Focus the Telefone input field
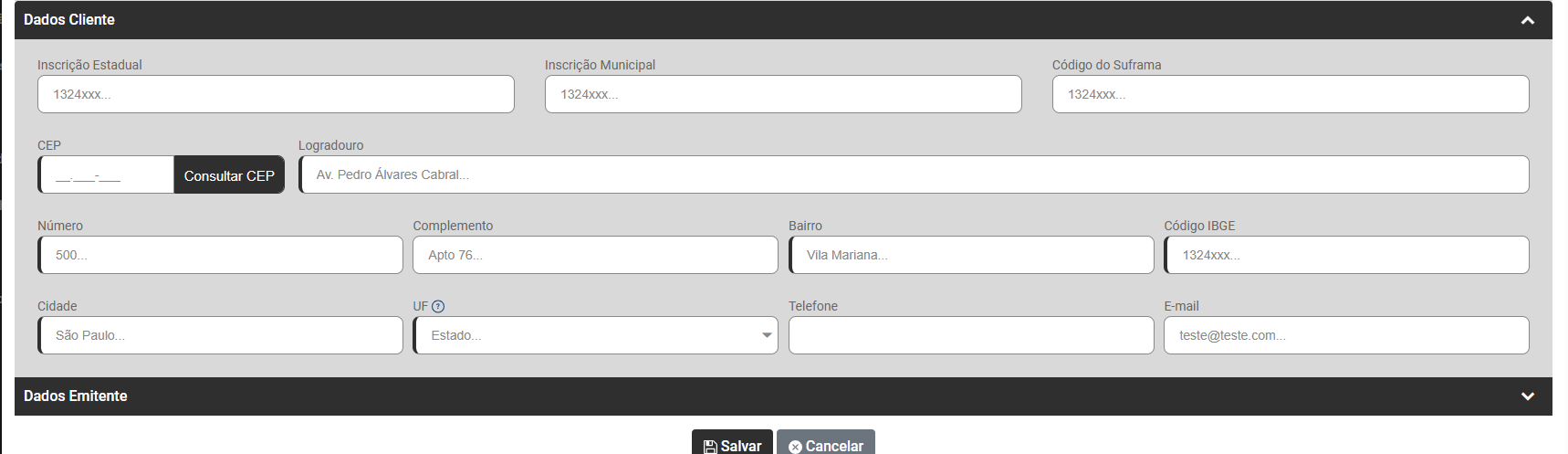 pyautogui.click(x=971, y=335)
